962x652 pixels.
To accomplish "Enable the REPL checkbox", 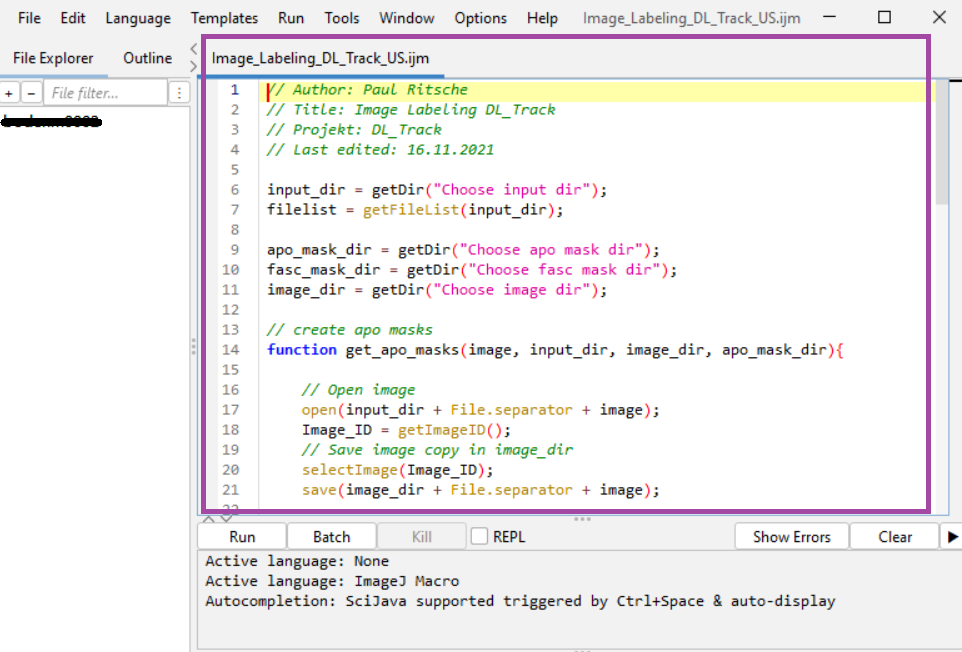I will 480,537.
